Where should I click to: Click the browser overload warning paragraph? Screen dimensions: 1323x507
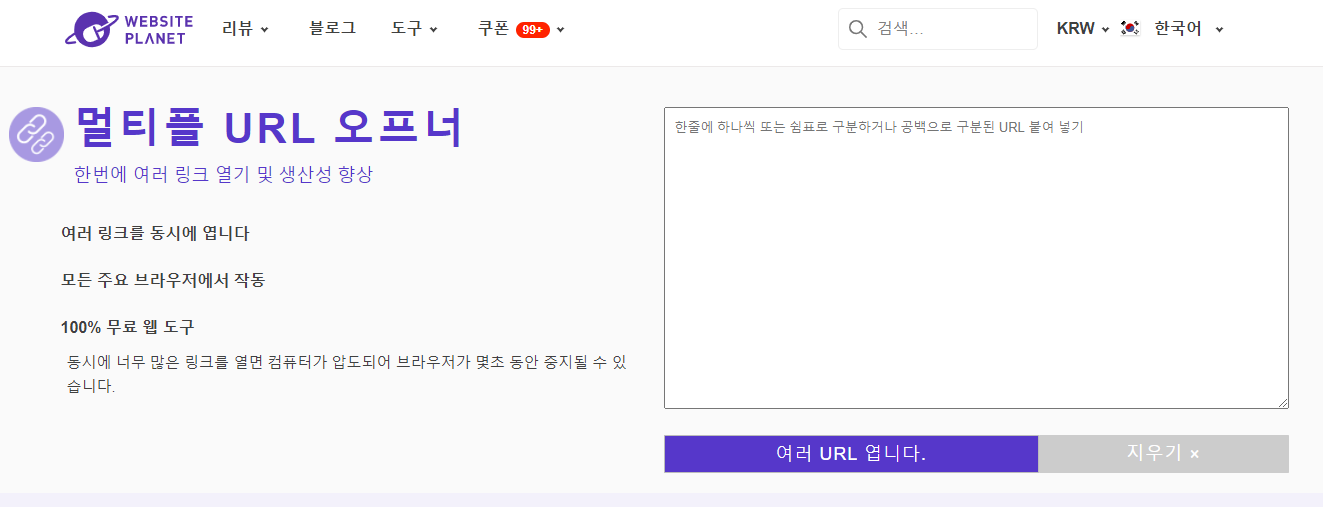click(x=347, y=374)
